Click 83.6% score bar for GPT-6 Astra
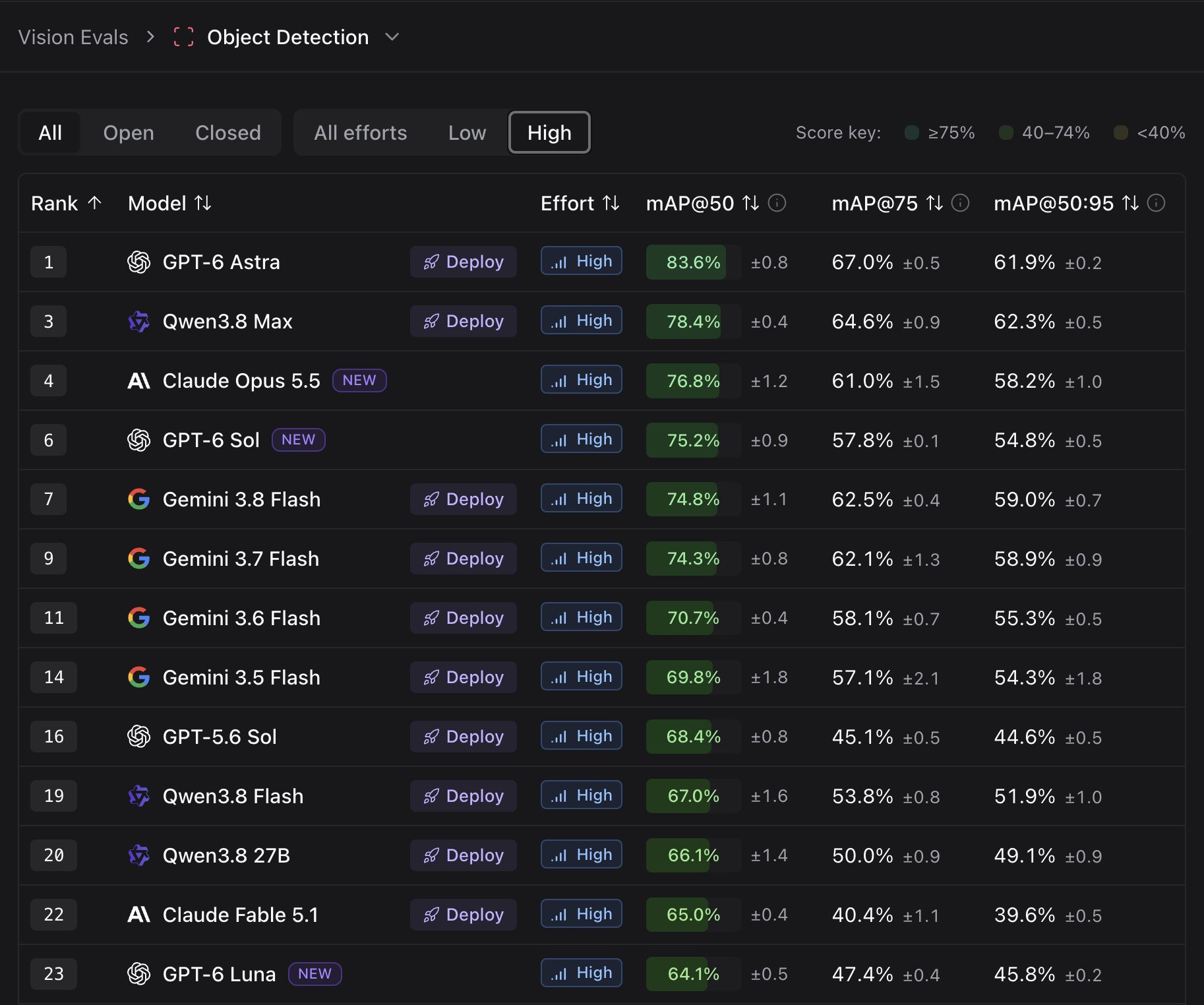The height and width of the screenshot is (1005, 1204). [x=694, y=262]
